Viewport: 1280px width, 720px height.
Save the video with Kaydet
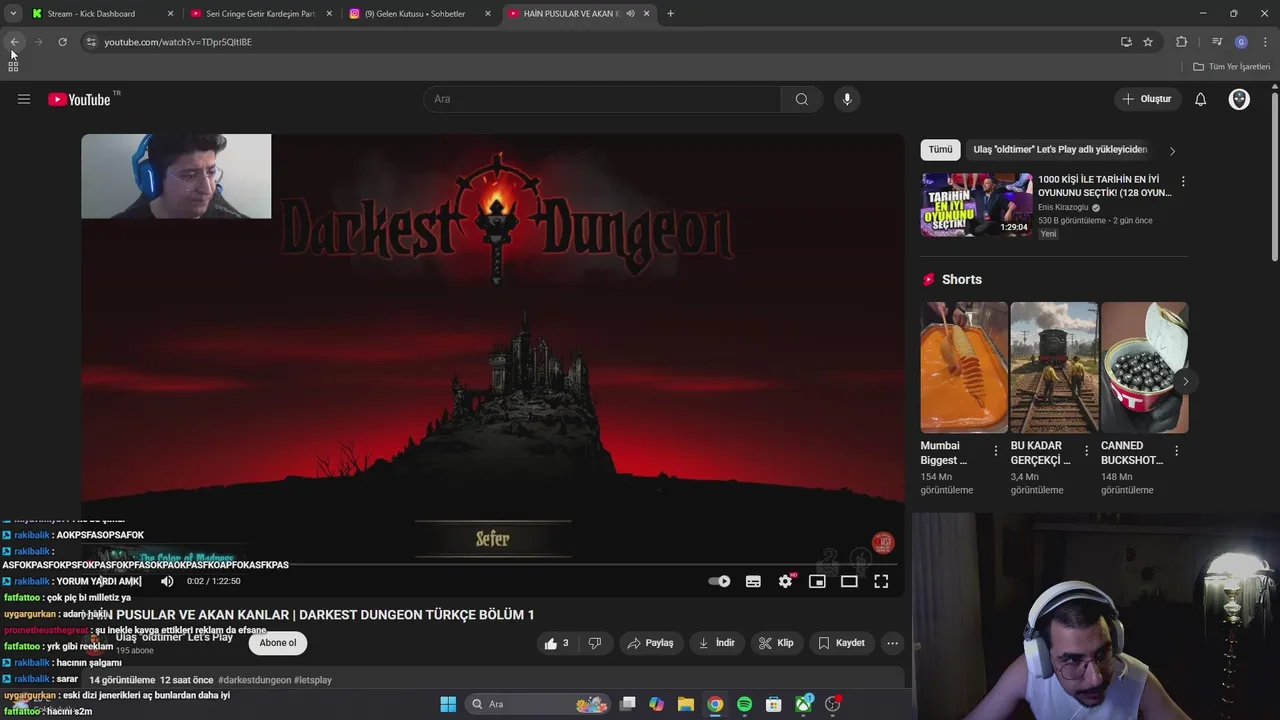tap(841, 643)
